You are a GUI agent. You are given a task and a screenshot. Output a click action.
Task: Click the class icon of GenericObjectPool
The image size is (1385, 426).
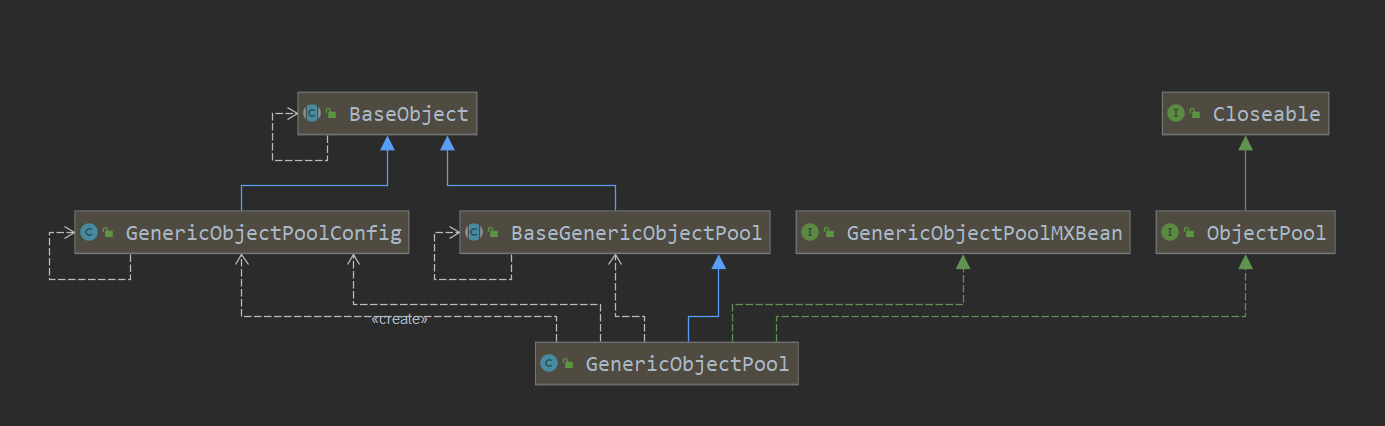548,364
